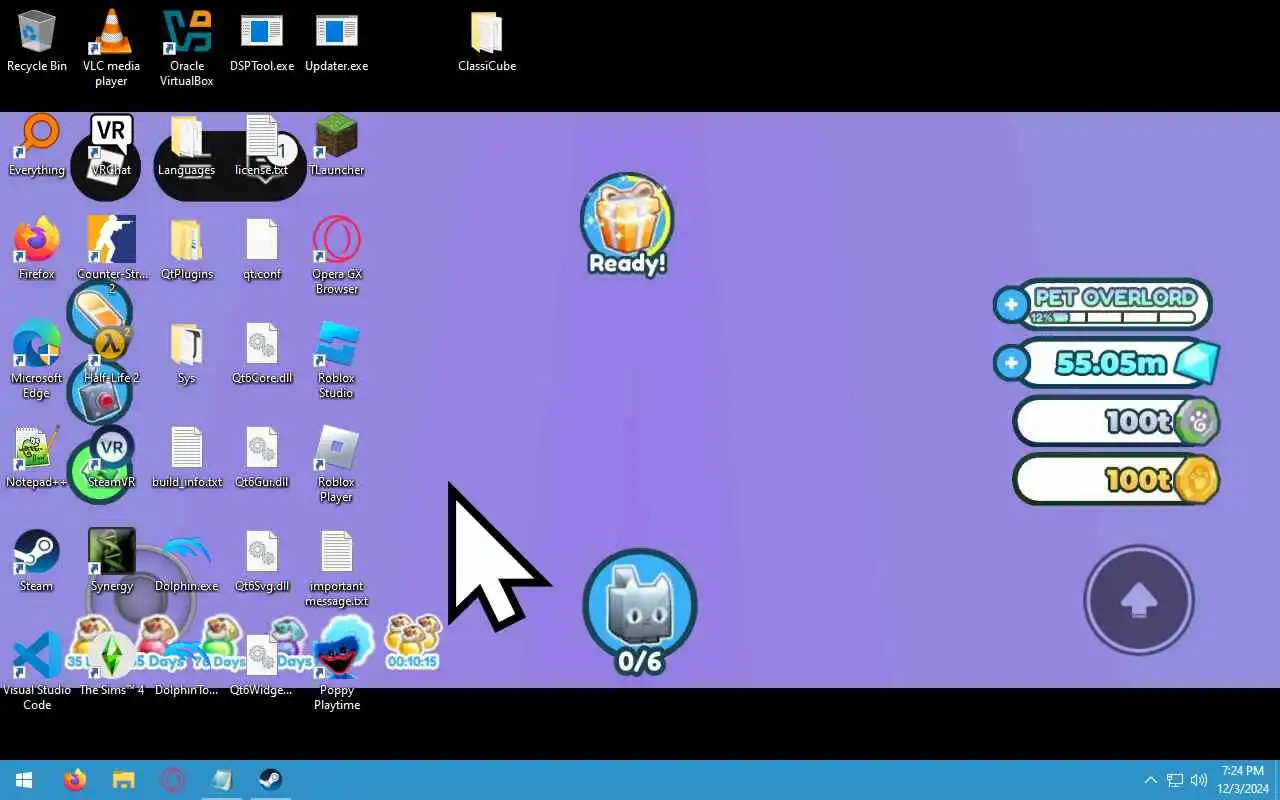The image size is (1280, 800).
Task: Open the volume control tray icon
Action: tap(1199, 780)
